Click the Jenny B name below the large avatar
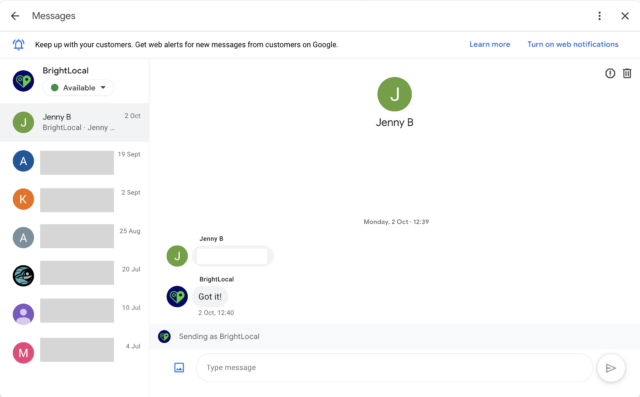This screenshot has width=640, height=397. point(394,122)
